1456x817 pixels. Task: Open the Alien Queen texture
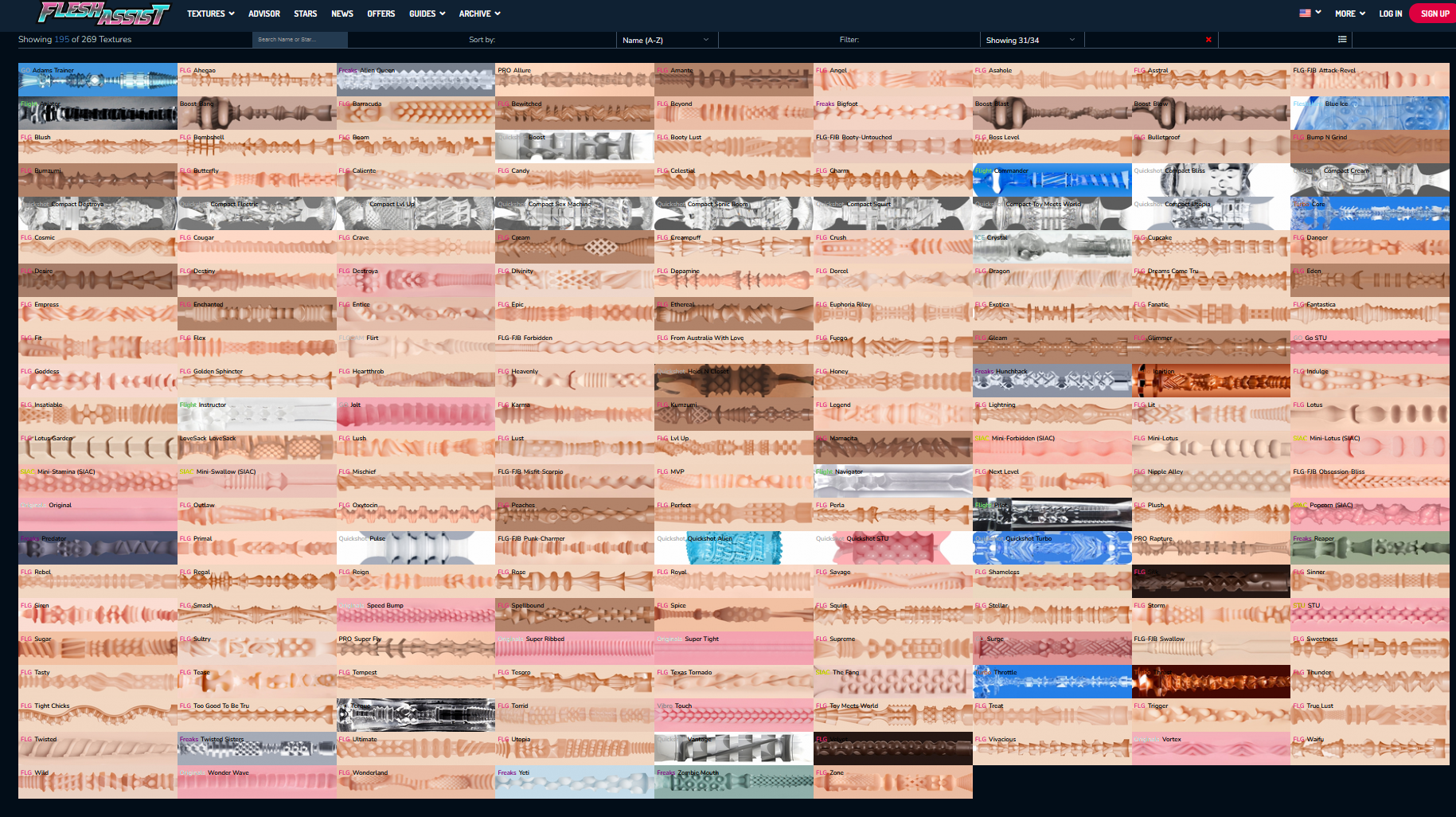[416, 80]
